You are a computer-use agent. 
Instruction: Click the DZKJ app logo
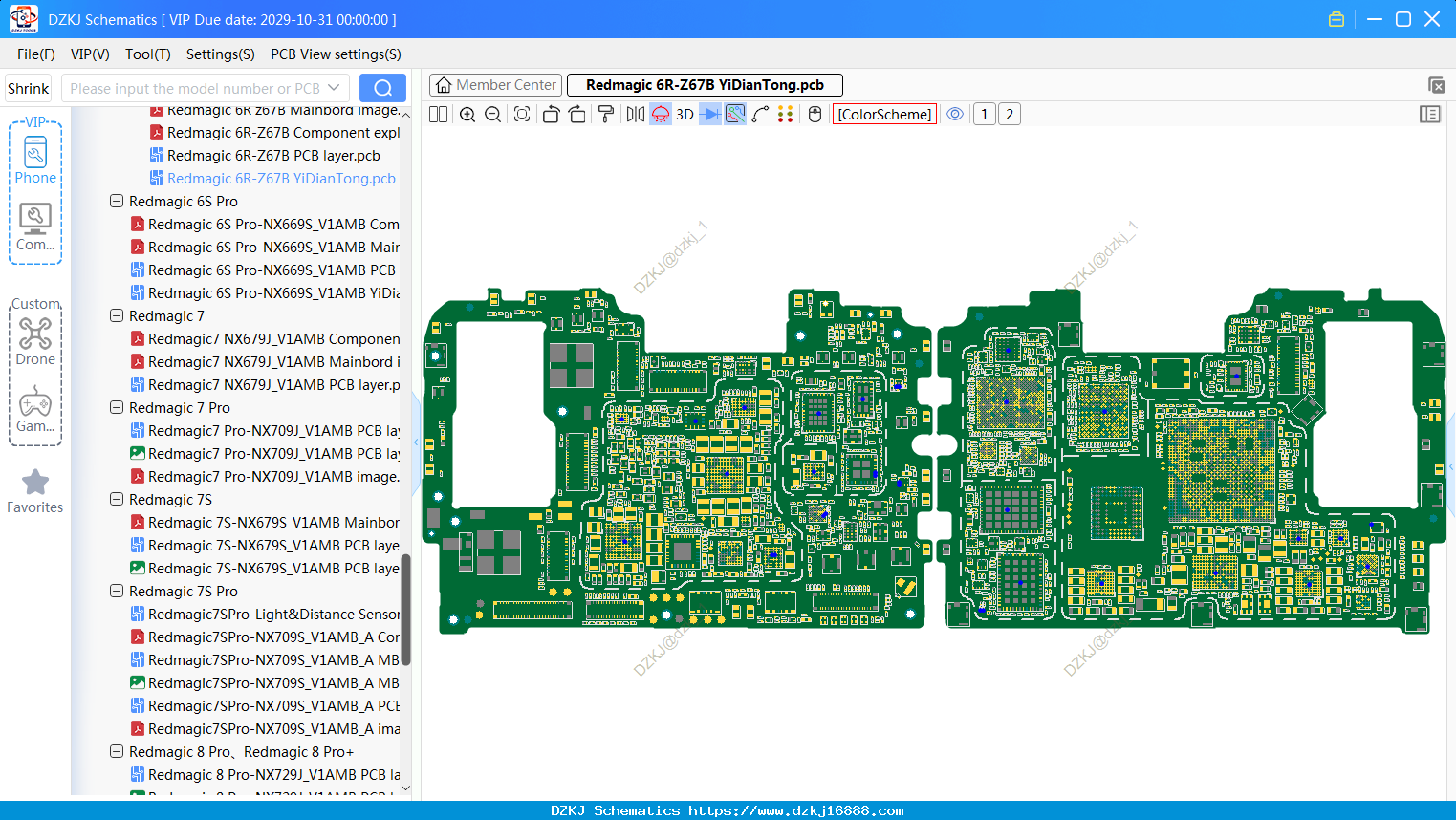click(23, 19)
